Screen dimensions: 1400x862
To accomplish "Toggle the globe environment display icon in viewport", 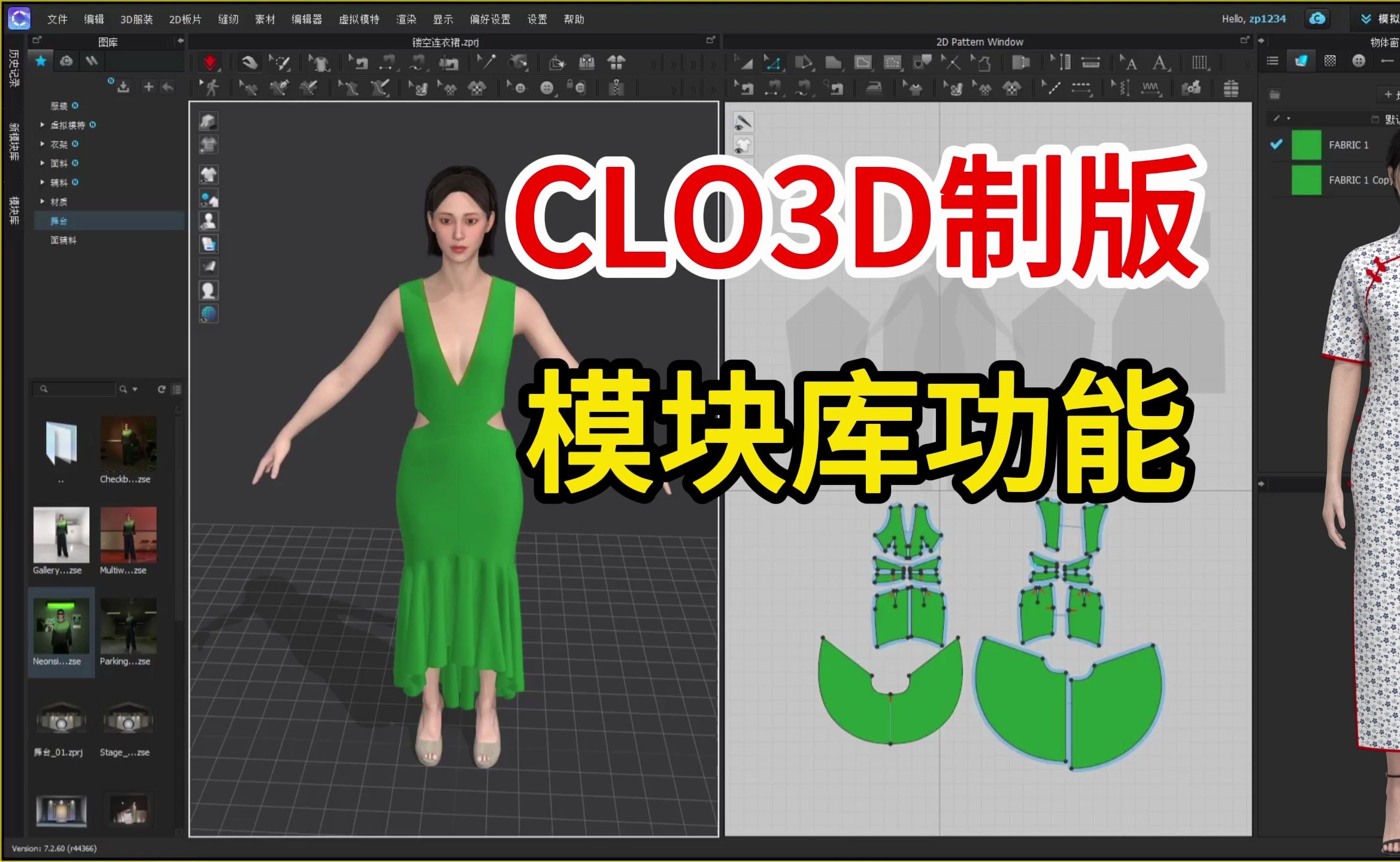I will coord(208,314).
